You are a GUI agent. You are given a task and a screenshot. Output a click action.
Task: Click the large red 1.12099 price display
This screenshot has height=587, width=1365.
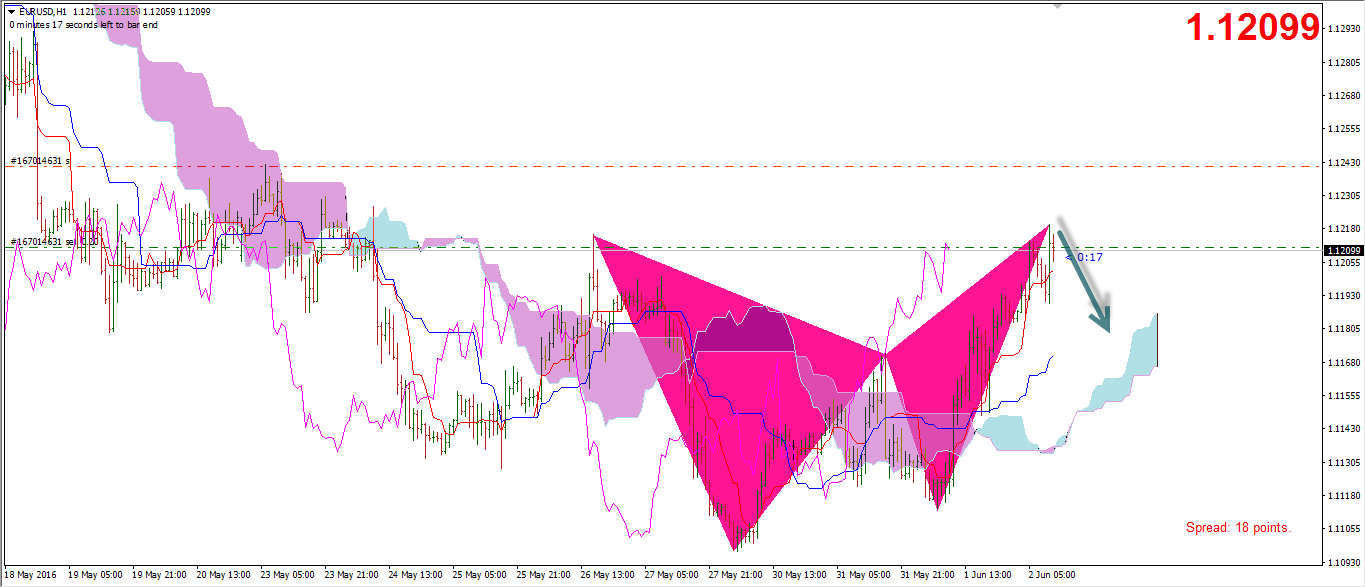[1252, 28]
